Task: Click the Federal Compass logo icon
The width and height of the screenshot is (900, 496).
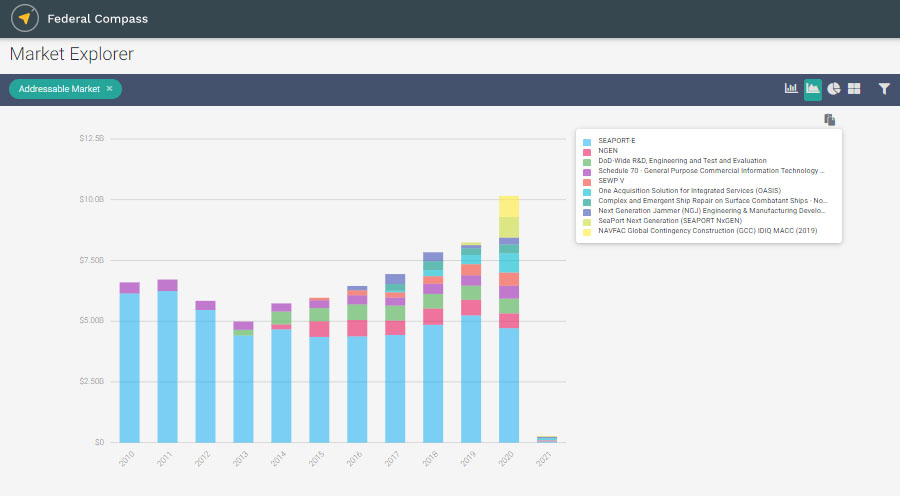Action: pyautogui.click(x=24, y=18)
